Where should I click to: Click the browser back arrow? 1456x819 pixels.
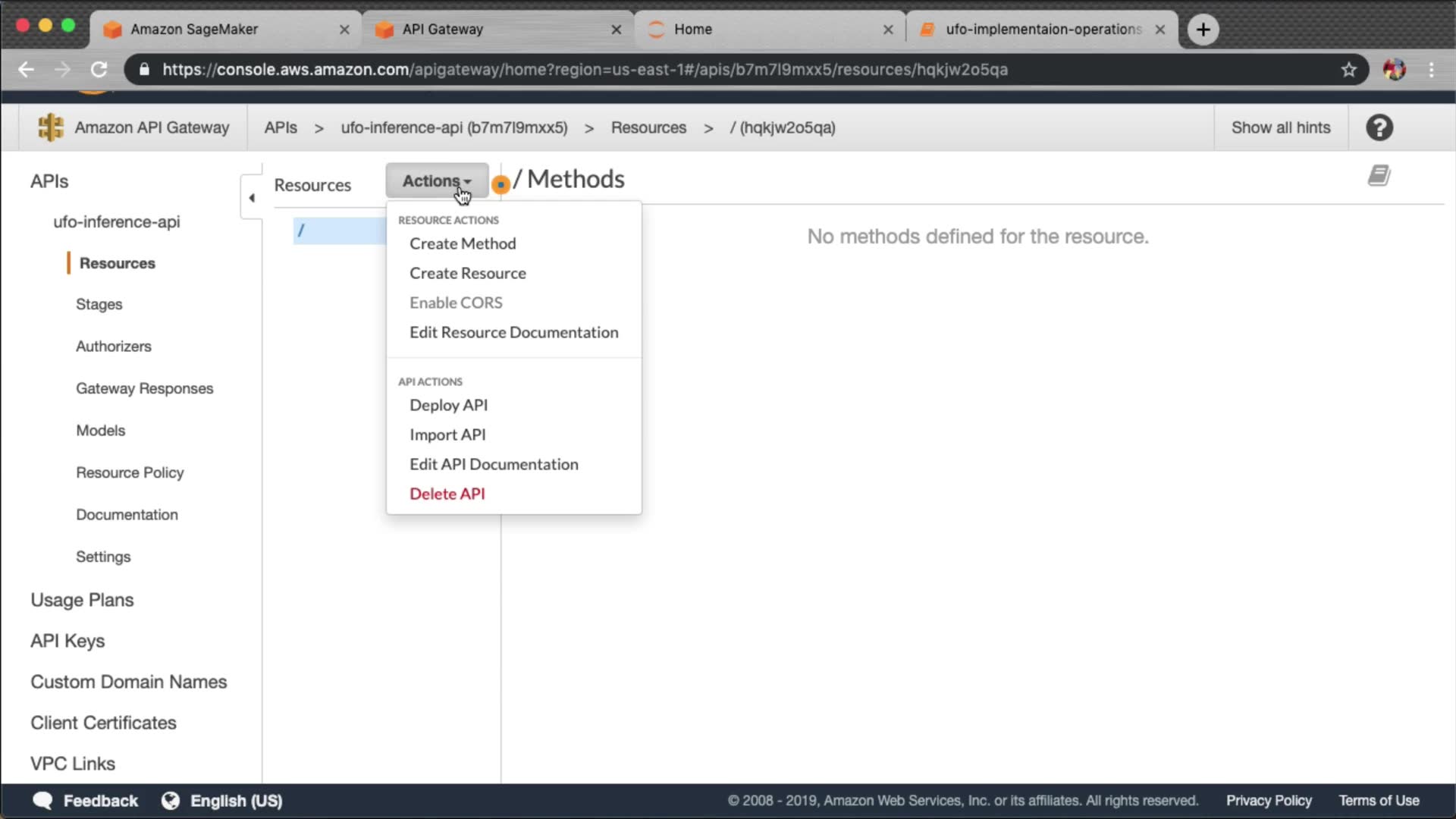[x=27, y=70]
